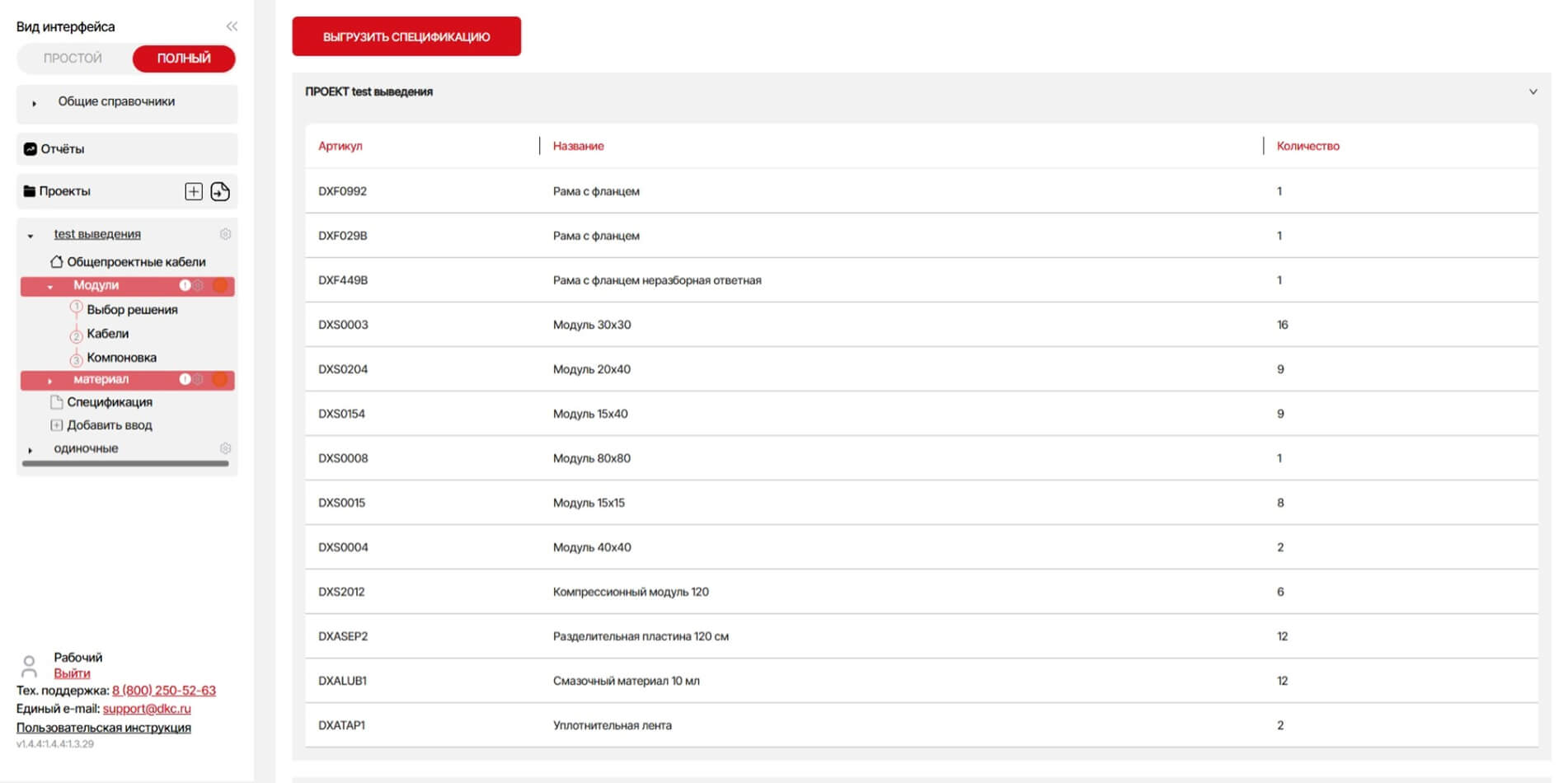
Task: Collapse the Модули node arrow
Action: [x=50, y=287]
